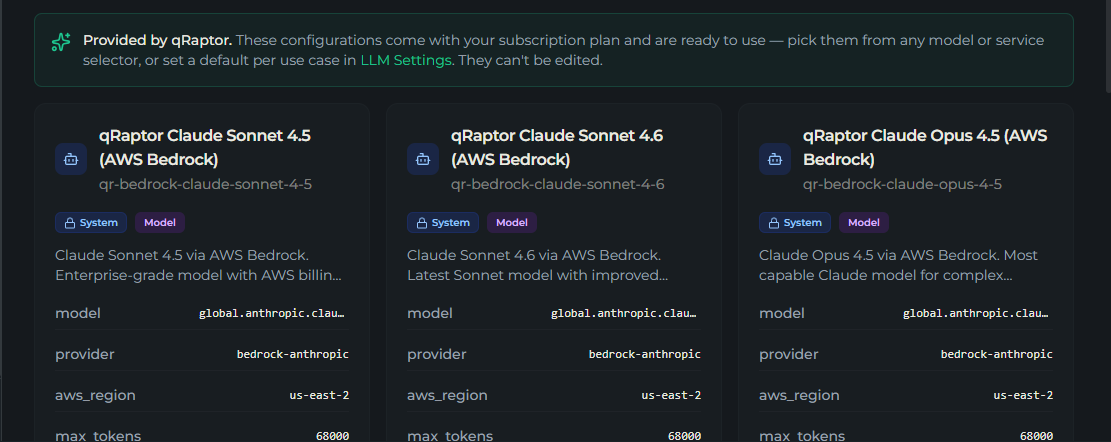Select title qRaptor Claude Sonnet 4.5 (AWS Bedrock)
Viewport: 1111px width, 442px height.
point(205,147)
